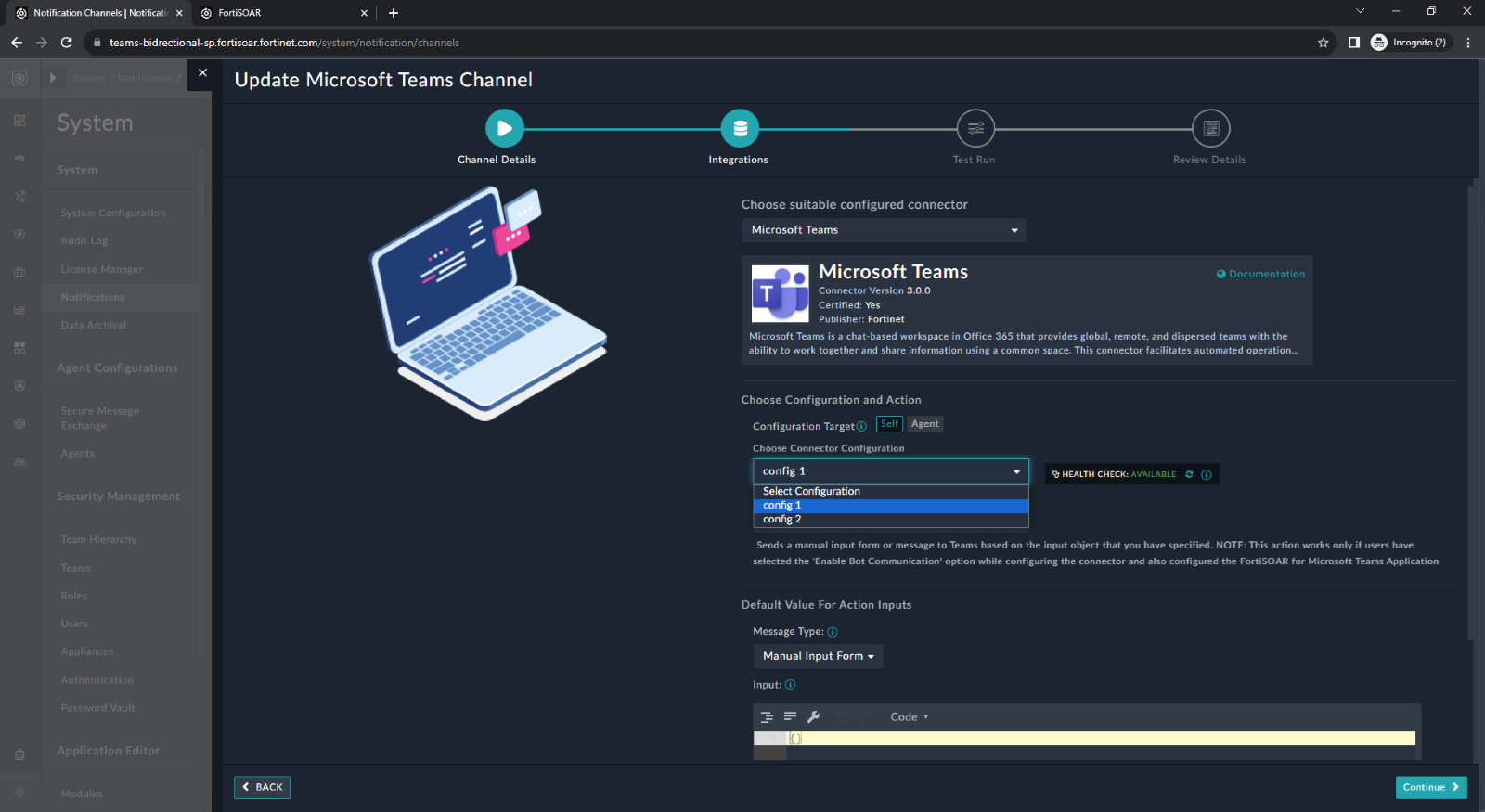
Task: Click the Channel Details step icon
Action: click(x=504, y=129)
